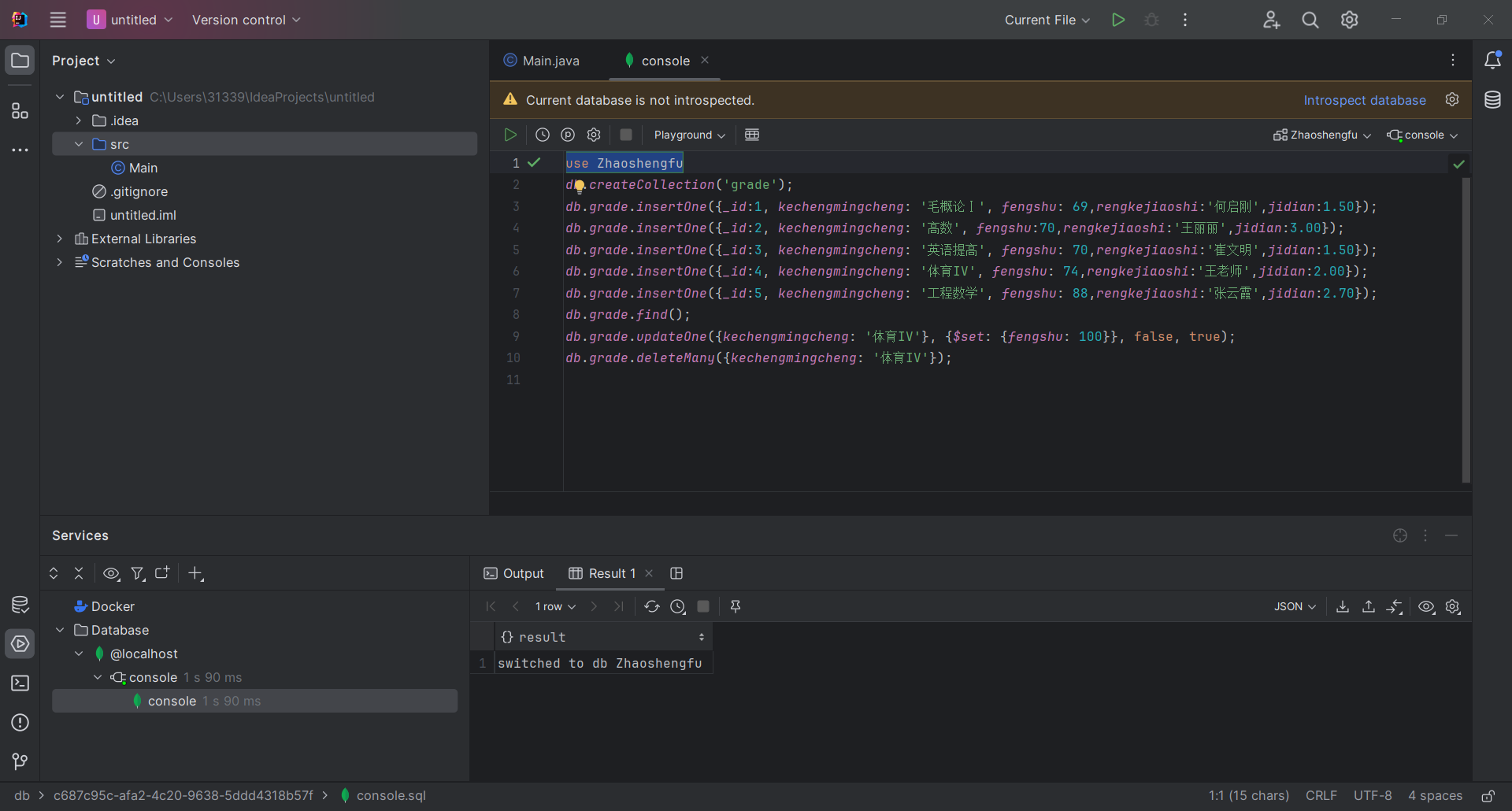Open the Git tool window icon
The width and height of the screenshot is (1512, 811).
[20, 761]
